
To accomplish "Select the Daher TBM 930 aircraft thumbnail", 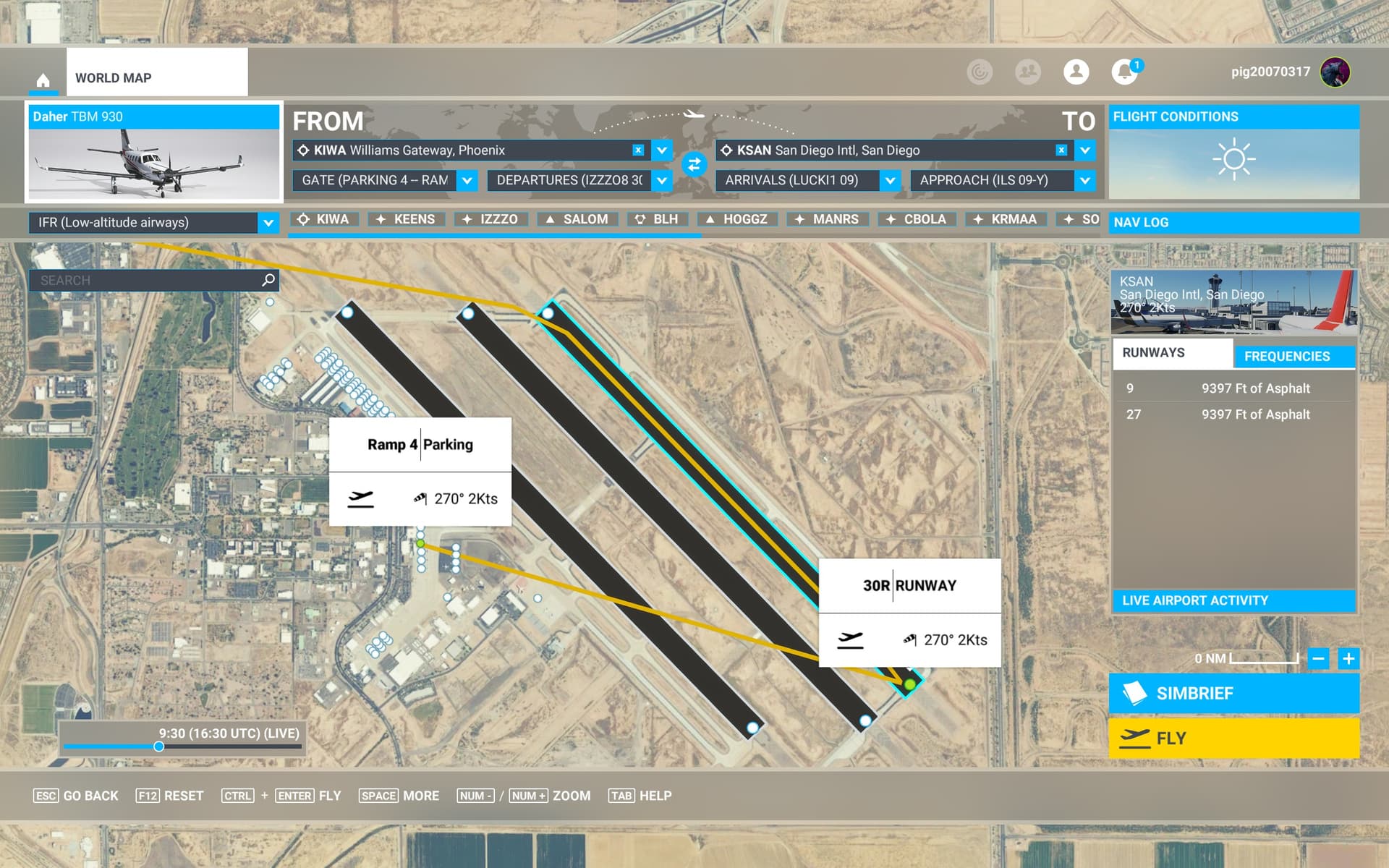I will (154, 163).
